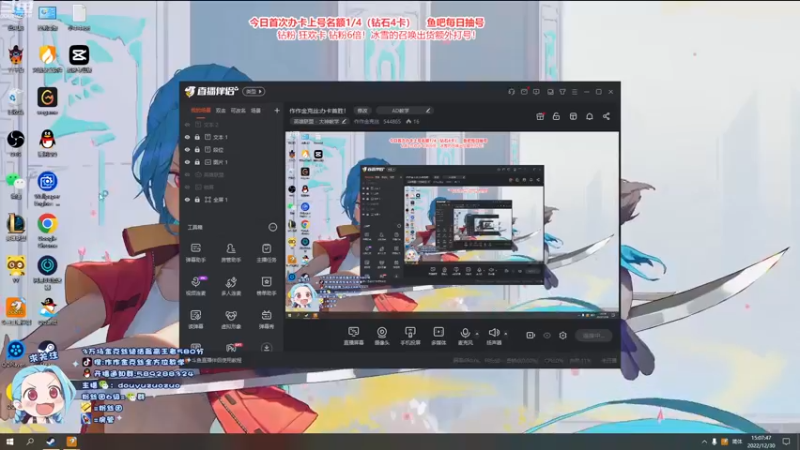Click the broadcasting status button at bottom right

[x=593, y=336]
